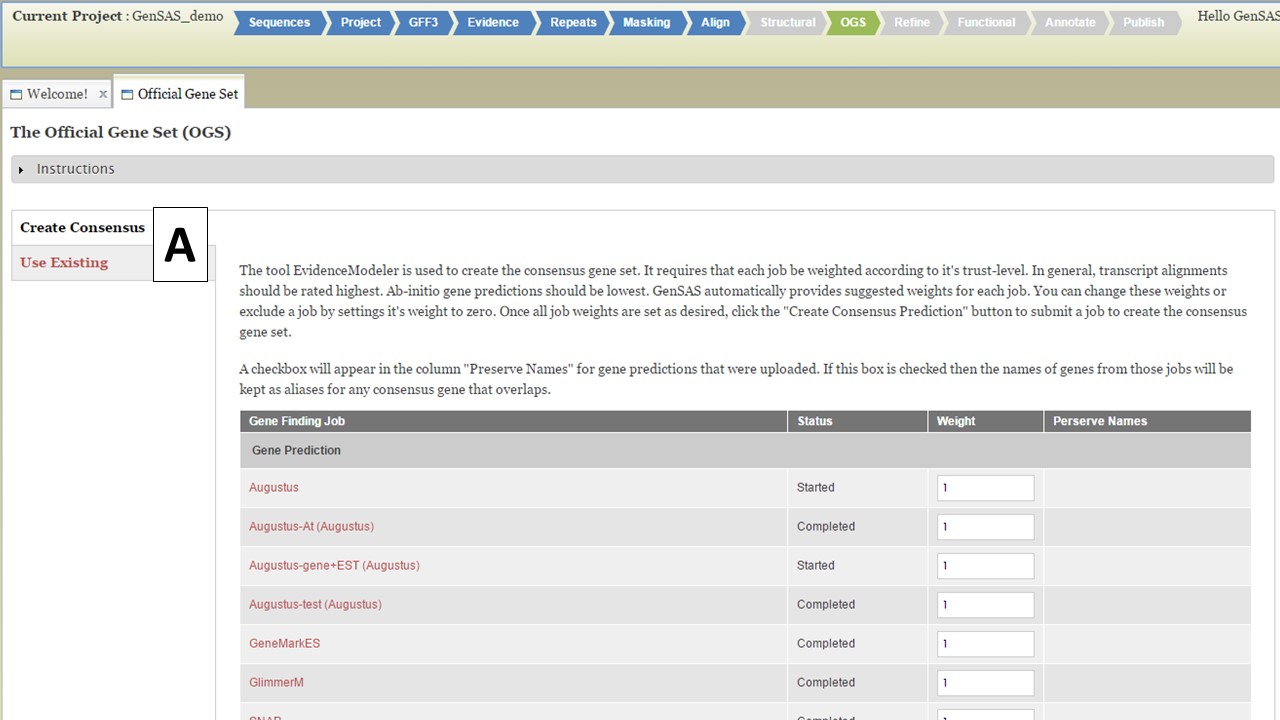
Task: Open the GeneMarkES job link
Action: [x=285, y=644]
